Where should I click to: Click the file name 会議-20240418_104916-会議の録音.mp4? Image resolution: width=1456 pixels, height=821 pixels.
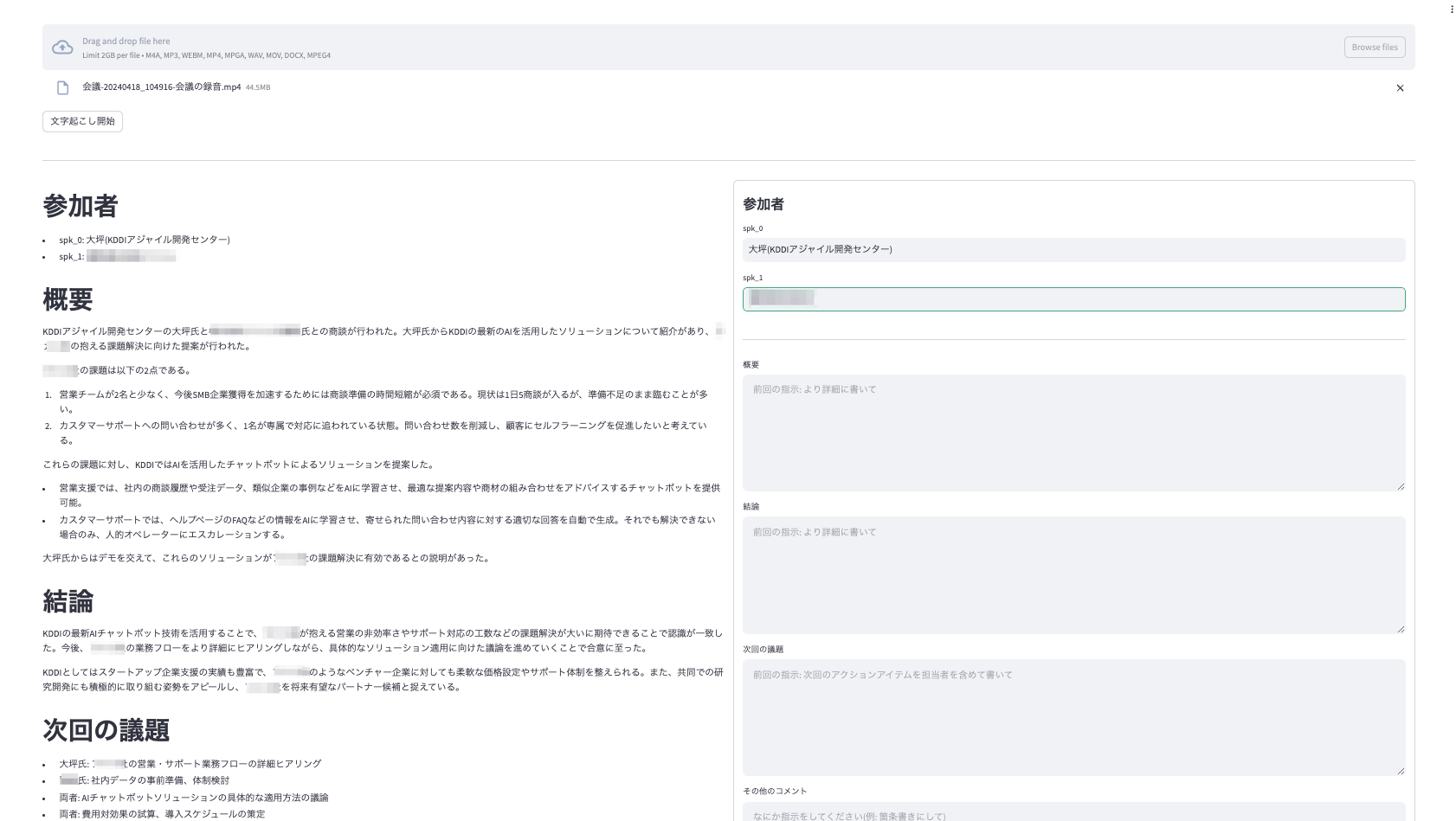162,87
